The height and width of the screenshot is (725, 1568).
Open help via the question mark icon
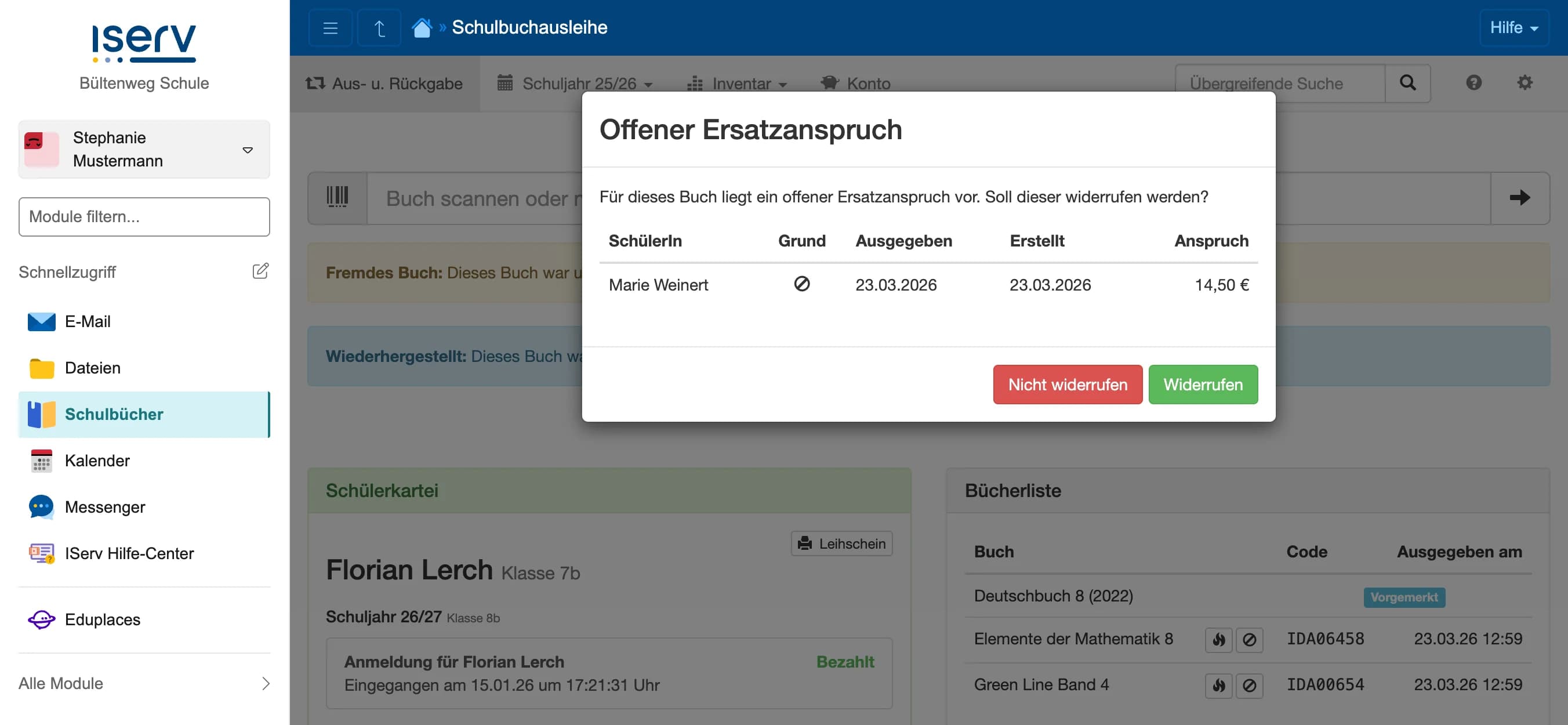(x=1473, y=84)
